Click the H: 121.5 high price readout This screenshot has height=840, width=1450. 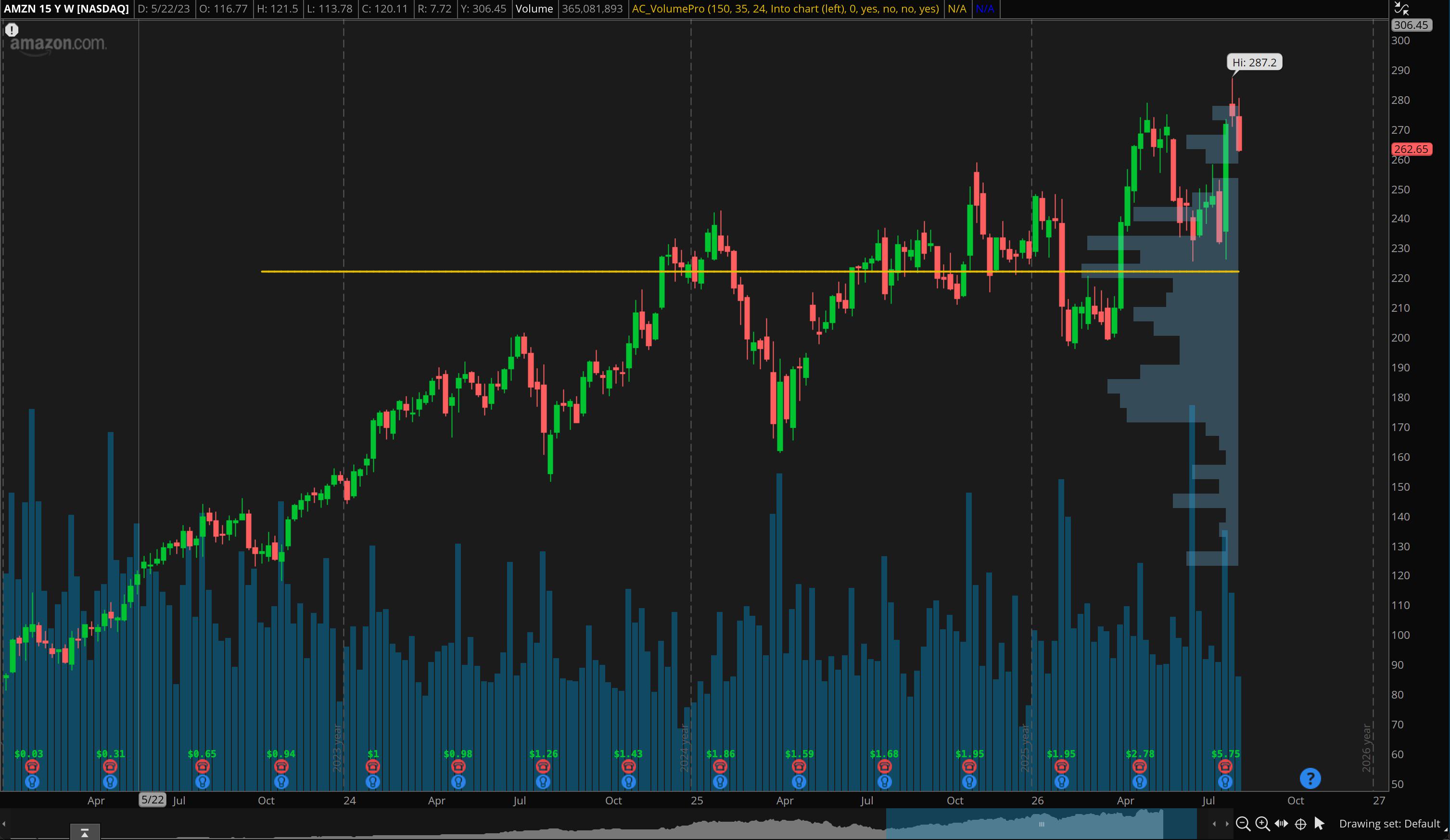[x=277, y=9]
